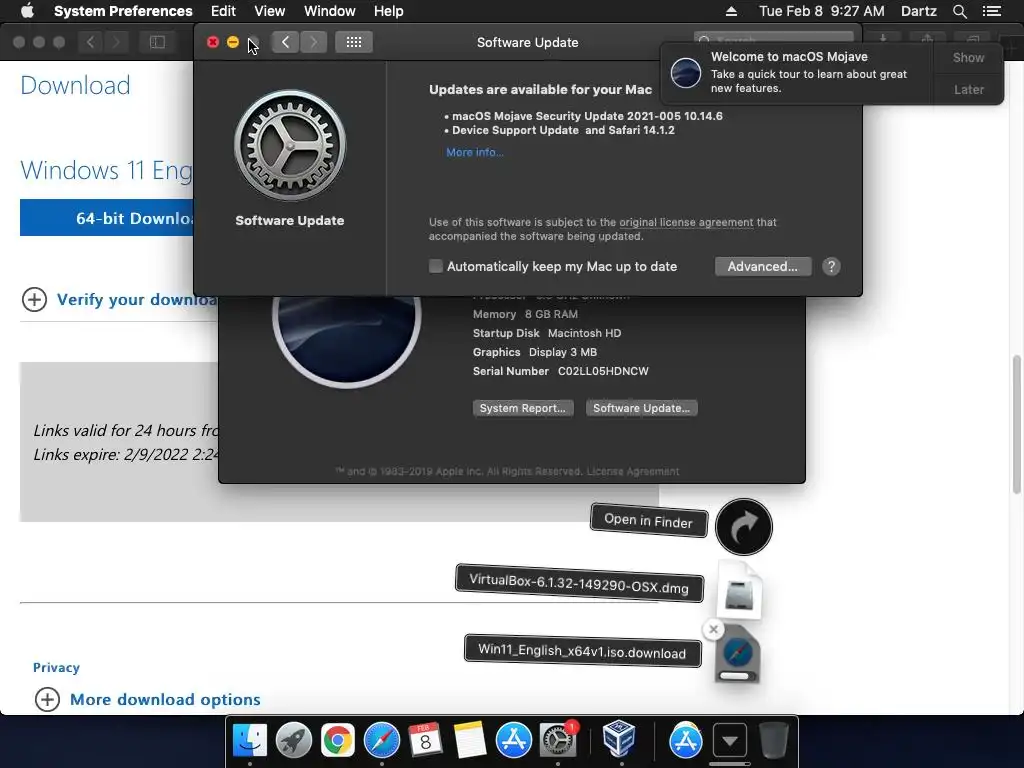Click Later on the Mojave notification
The image size is (1024, 768).
968,89
